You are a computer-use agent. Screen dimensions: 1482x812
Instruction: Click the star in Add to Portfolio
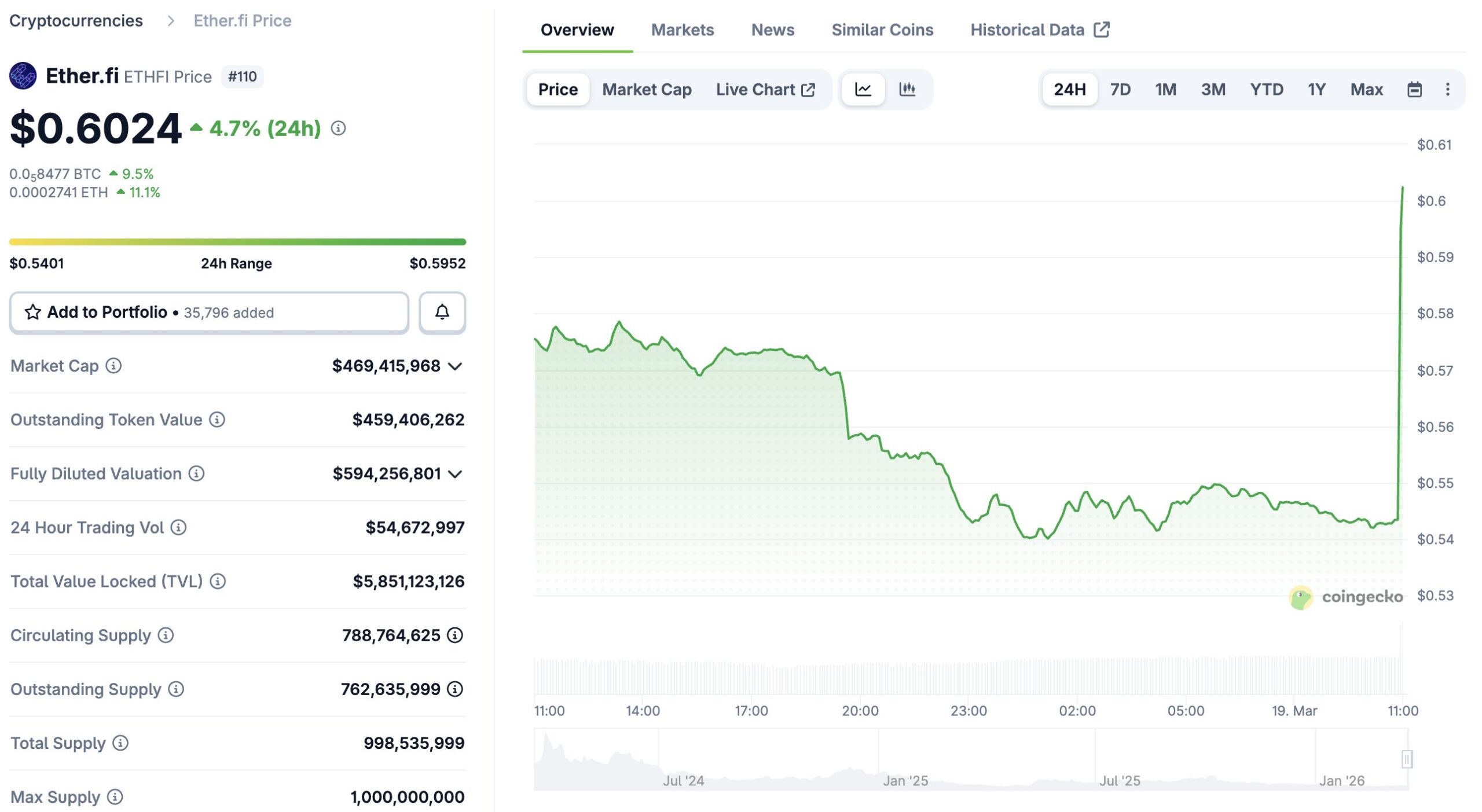click(x=33, y=312)
